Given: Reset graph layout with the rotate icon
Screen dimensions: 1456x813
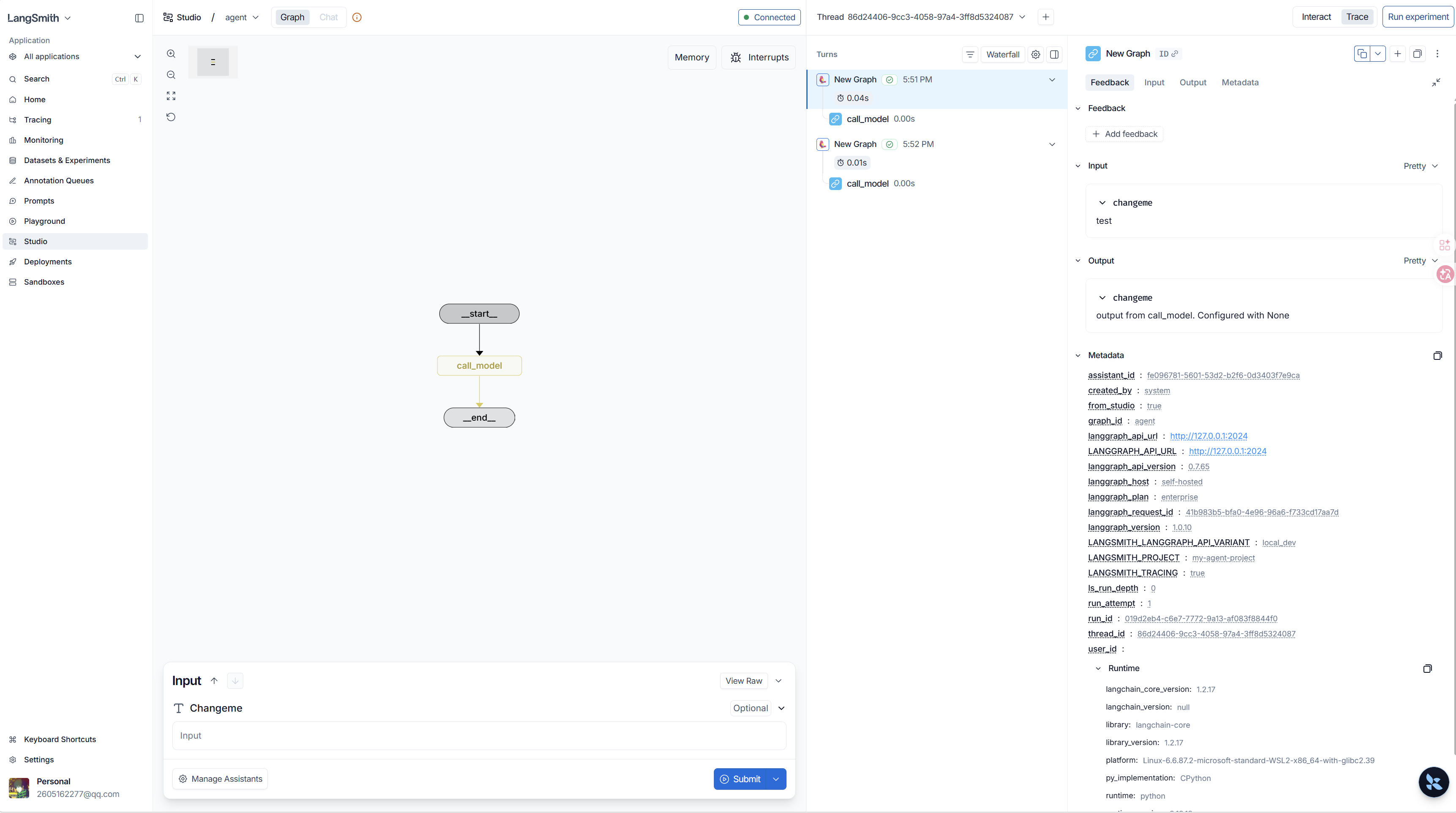Looking at the screenshot, I should pos(171,117).
